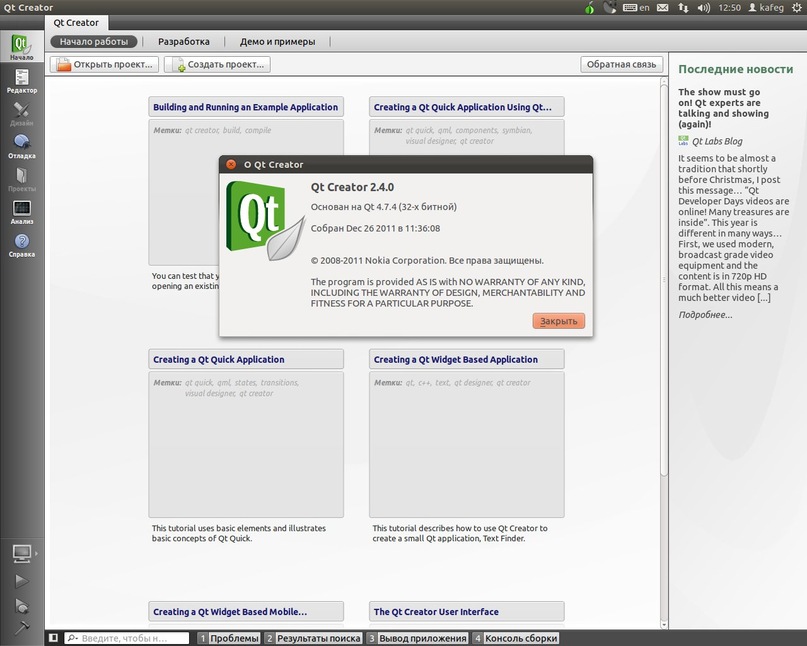Click the news headline The show must go on!
This screenshot has width=807, height=646.
[724, 108]
